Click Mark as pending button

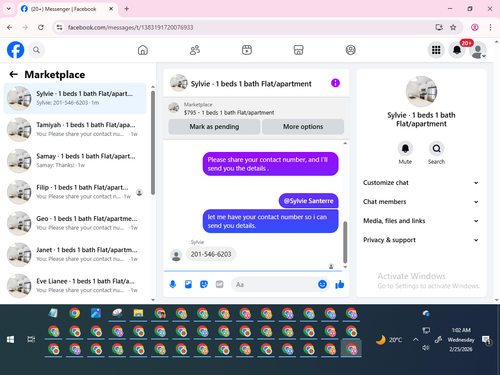214,127
